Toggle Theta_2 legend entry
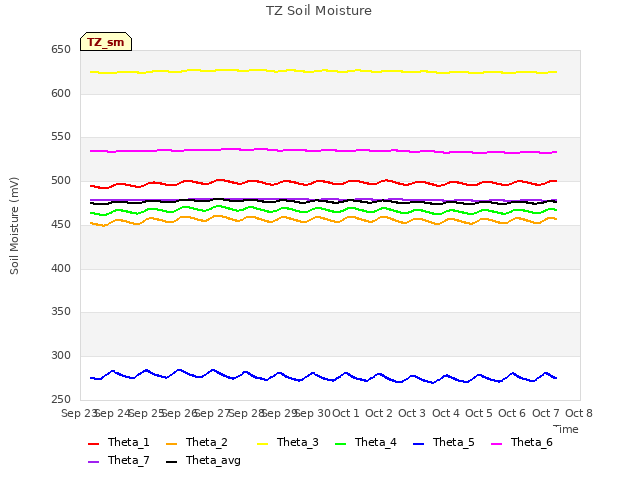The height and width of the screenshot is (480, 640). click(x=197, y=442)
